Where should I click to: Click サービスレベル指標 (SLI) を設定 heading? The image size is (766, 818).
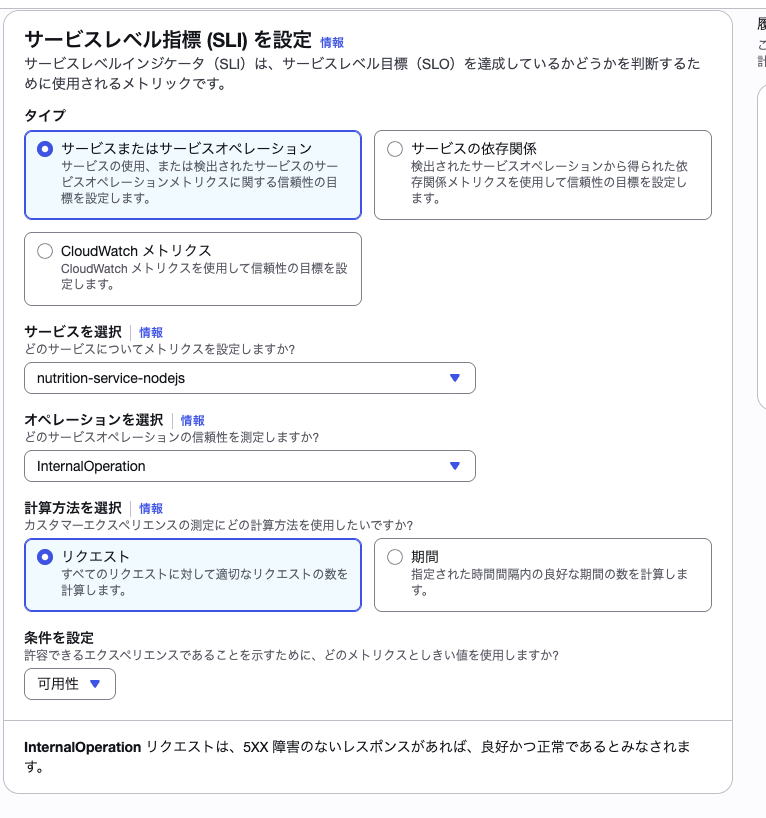point(167,40)
